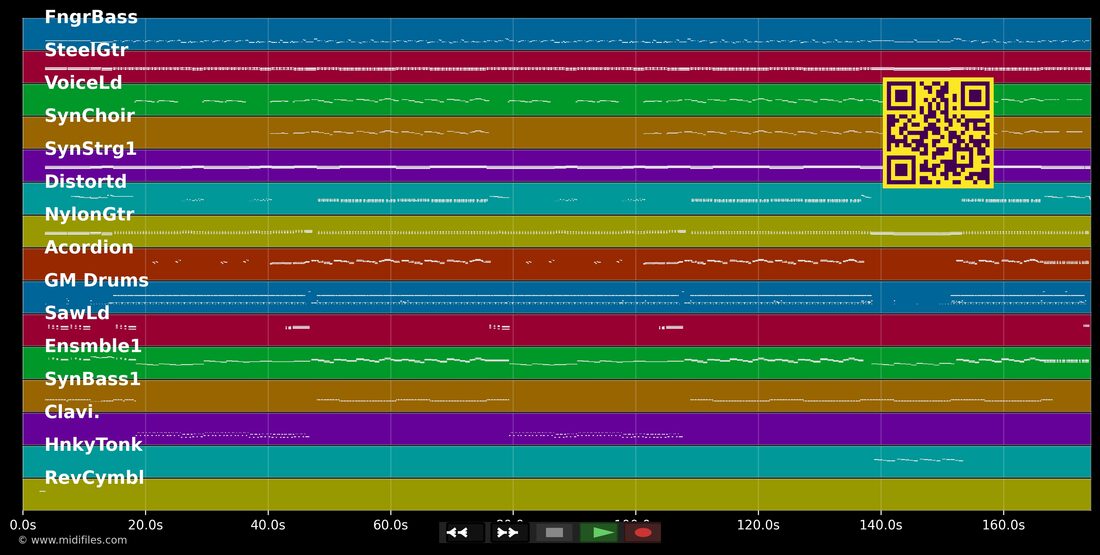This screenshot has height=555, width=1100.
Task: Select the SynStrg1 track label
Action: [x=90, y=149]
